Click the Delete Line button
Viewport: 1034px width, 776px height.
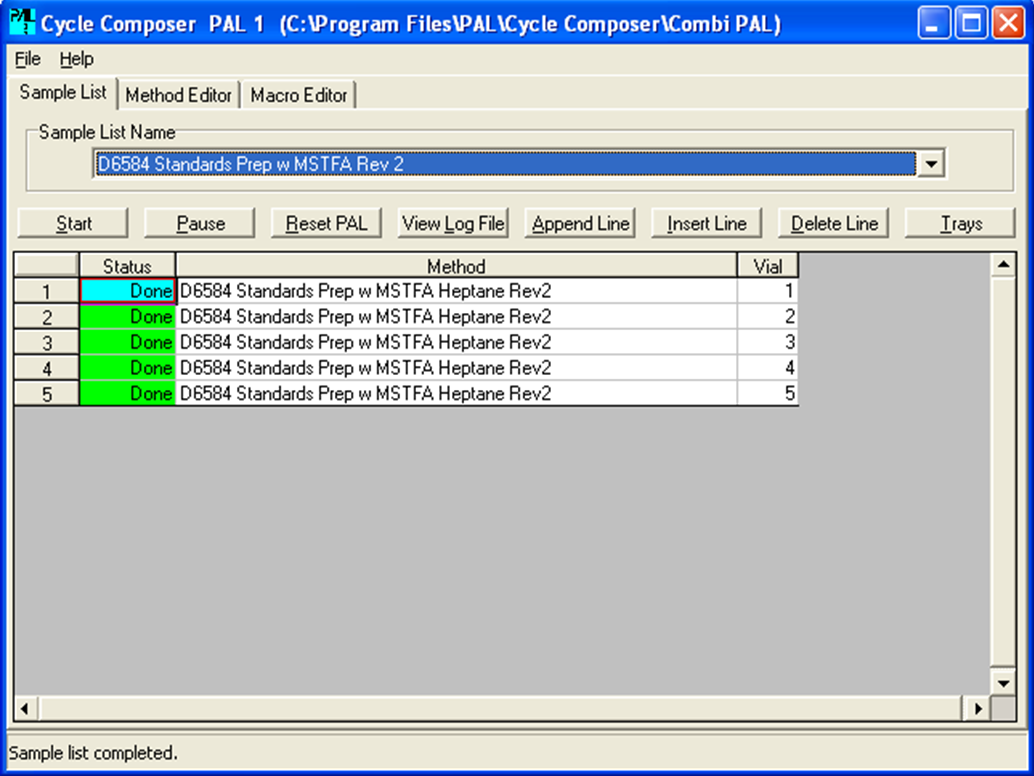[x=834, y=224]
